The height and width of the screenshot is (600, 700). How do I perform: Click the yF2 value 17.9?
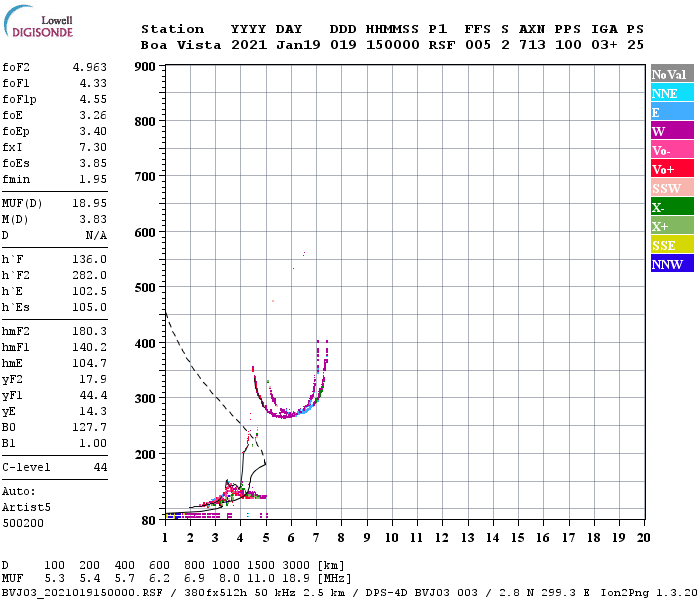[x=93, y=379]
